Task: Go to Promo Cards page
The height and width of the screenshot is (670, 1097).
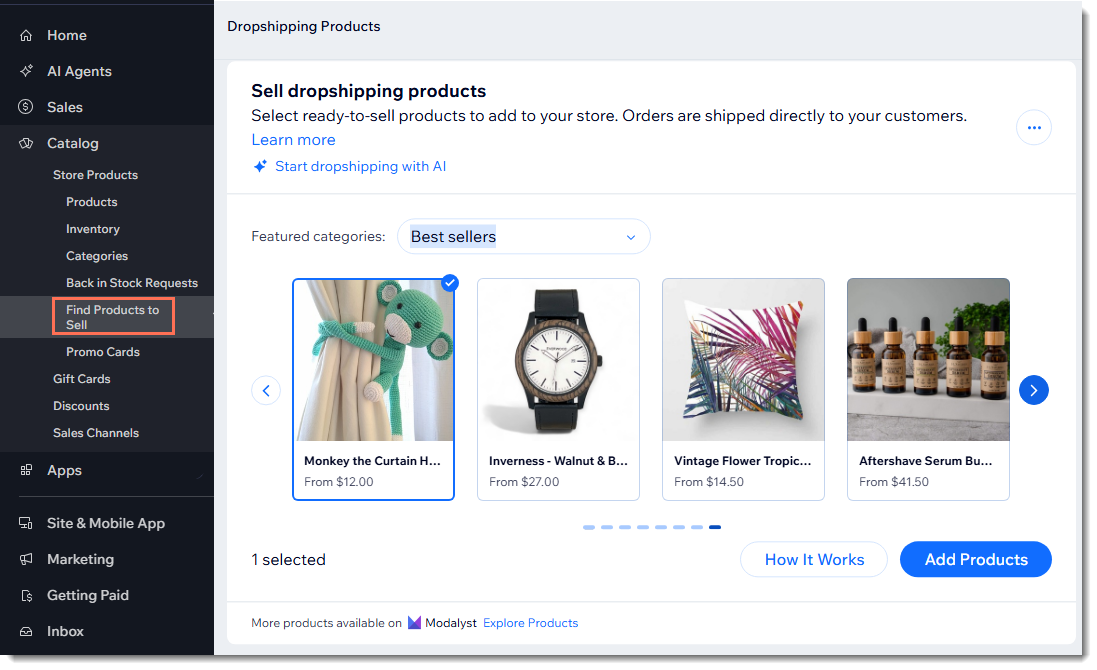Action: [x=103, y=352]
